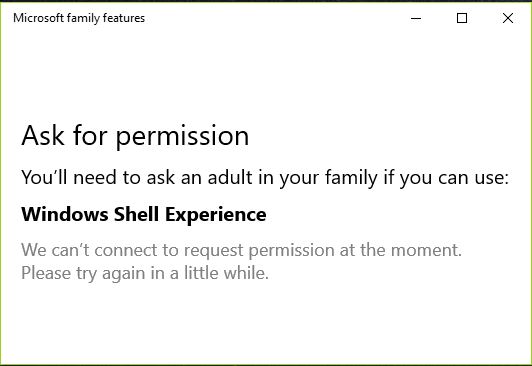The height and width of the screenshot is (366, 532).
Task: Maximize the family features dialog
Action: 462,18
